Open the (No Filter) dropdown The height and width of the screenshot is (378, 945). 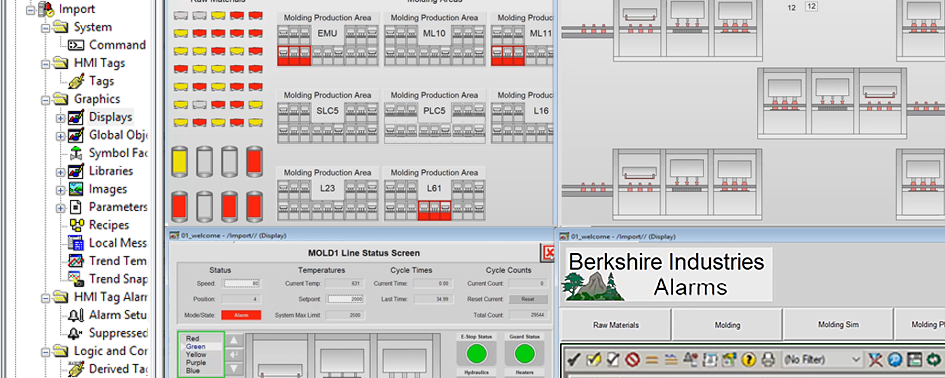(x=823, y=360)
